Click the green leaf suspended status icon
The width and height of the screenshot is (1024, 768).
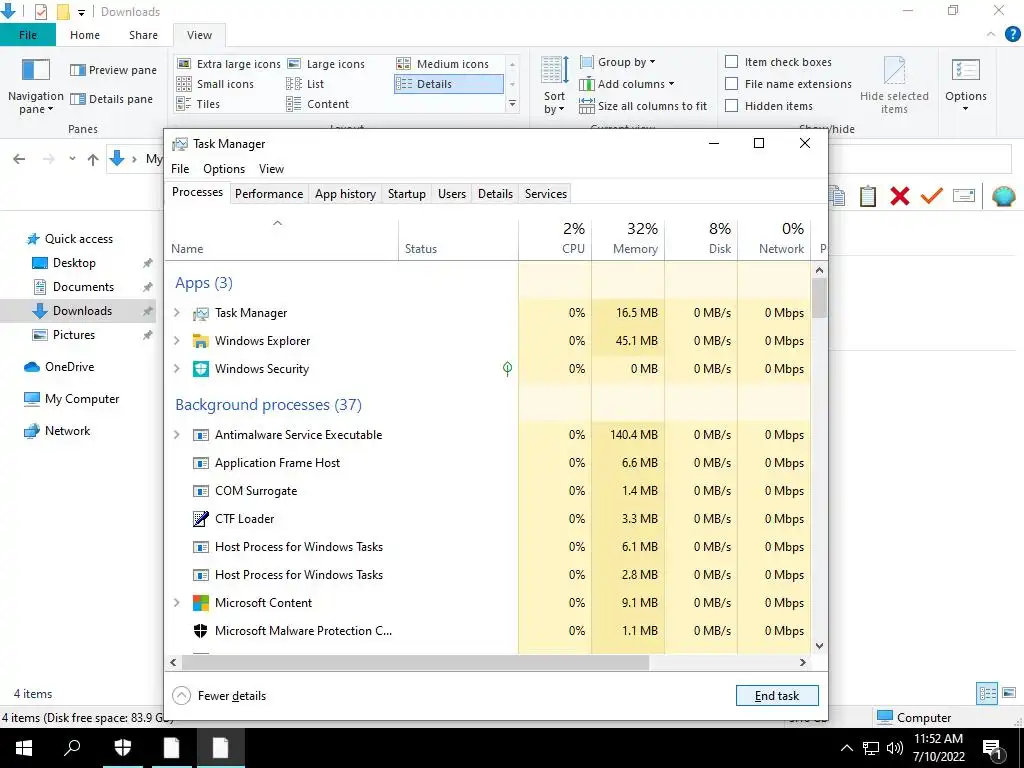pos(507,369)
